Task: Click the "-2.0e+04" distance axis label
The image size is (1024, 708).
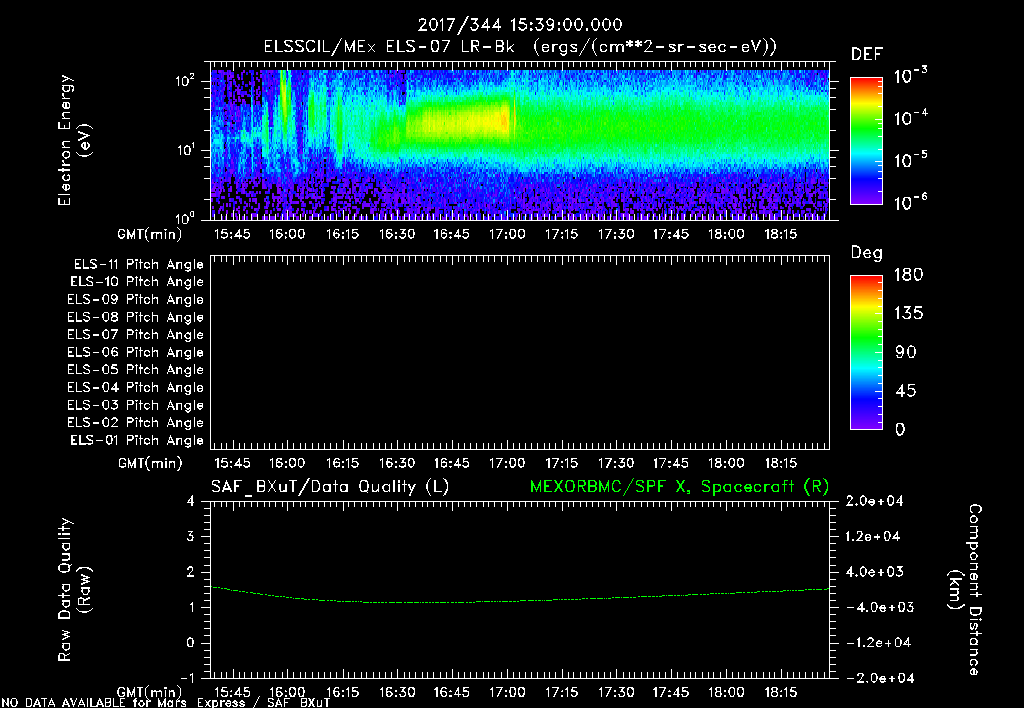Action: click(878, 677)
